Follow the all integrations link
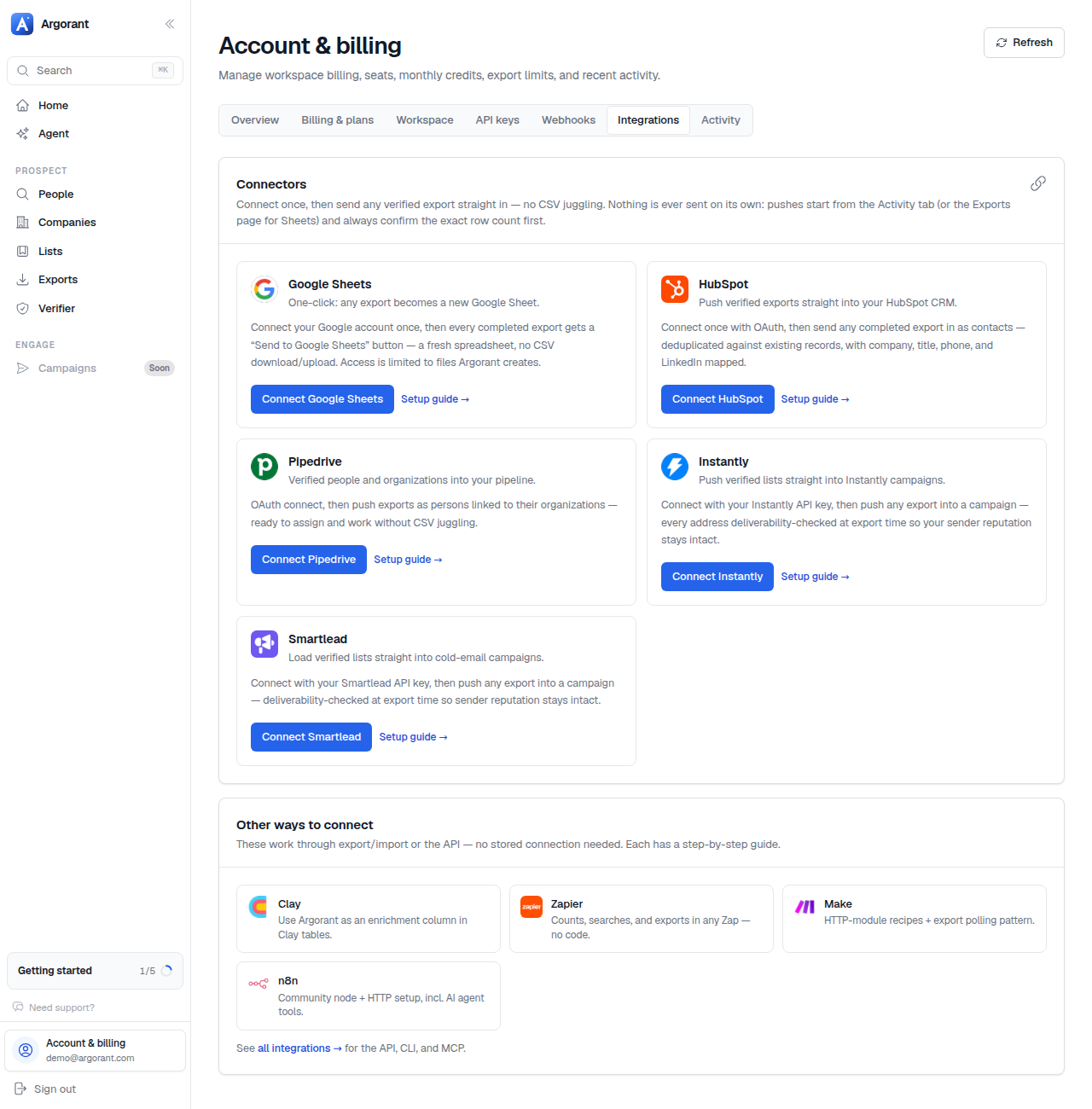The image size is (1092, 1109). 299,1048
